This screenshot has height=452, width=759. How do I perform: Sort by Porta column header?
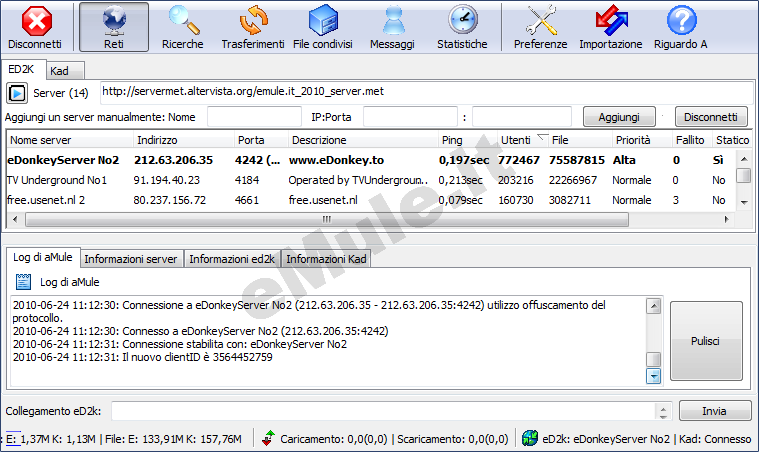(261, 140)
